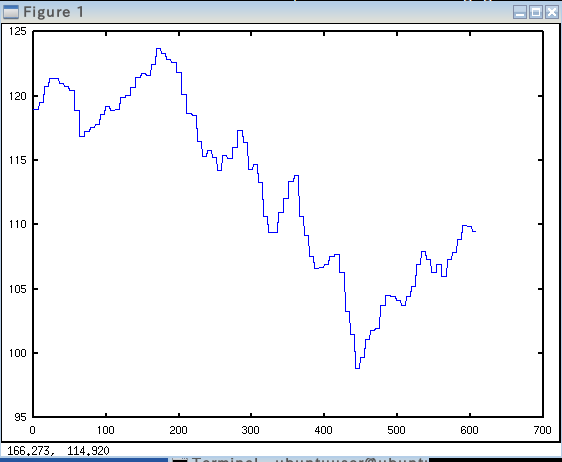Click the starting point of the blue curve

[x=34, y=109]
